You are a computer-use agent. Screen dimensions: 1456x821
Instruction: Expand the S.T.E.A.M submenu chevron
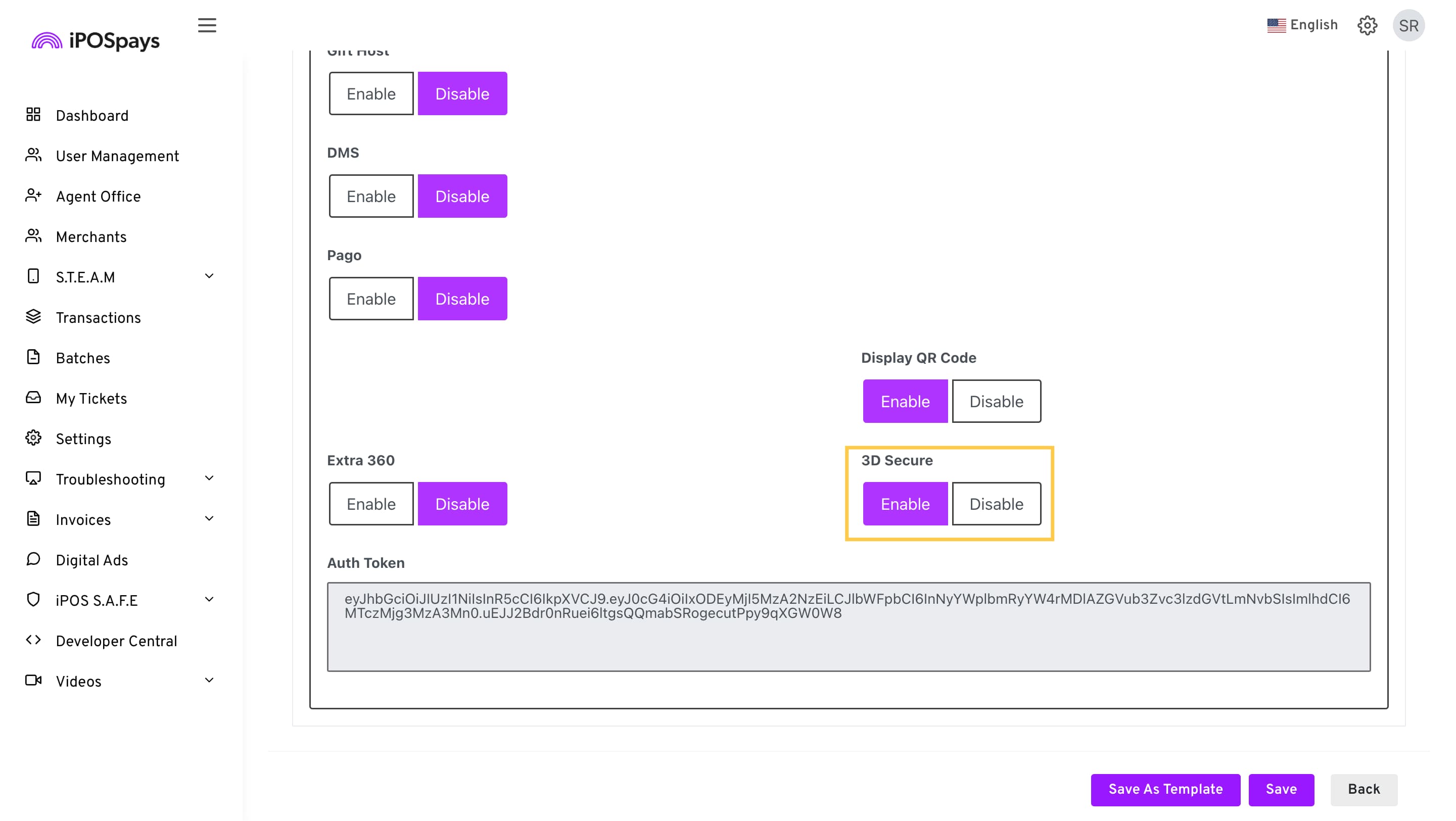click(x=209, y=276)
